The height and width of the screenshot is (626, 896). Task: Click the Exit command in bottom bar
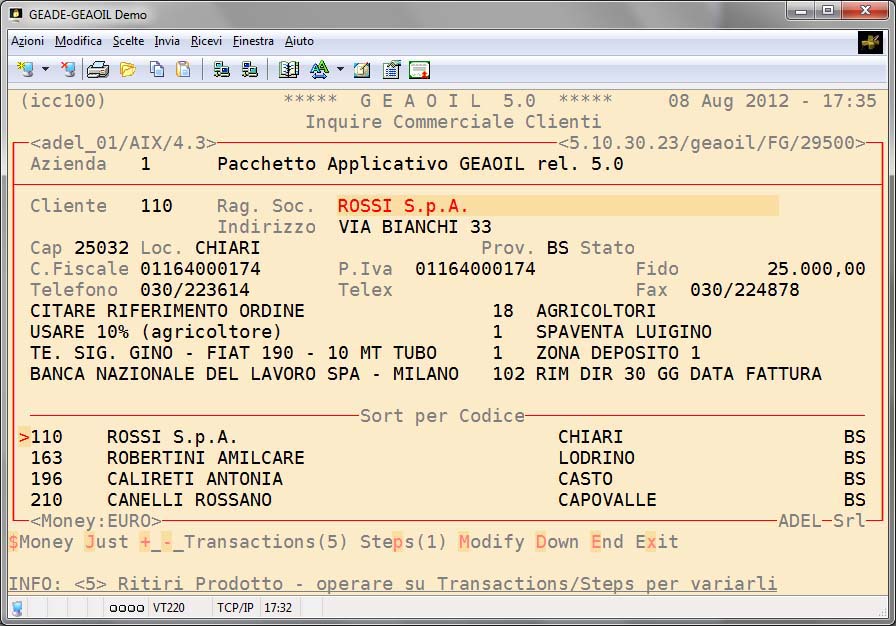[656, 542]
